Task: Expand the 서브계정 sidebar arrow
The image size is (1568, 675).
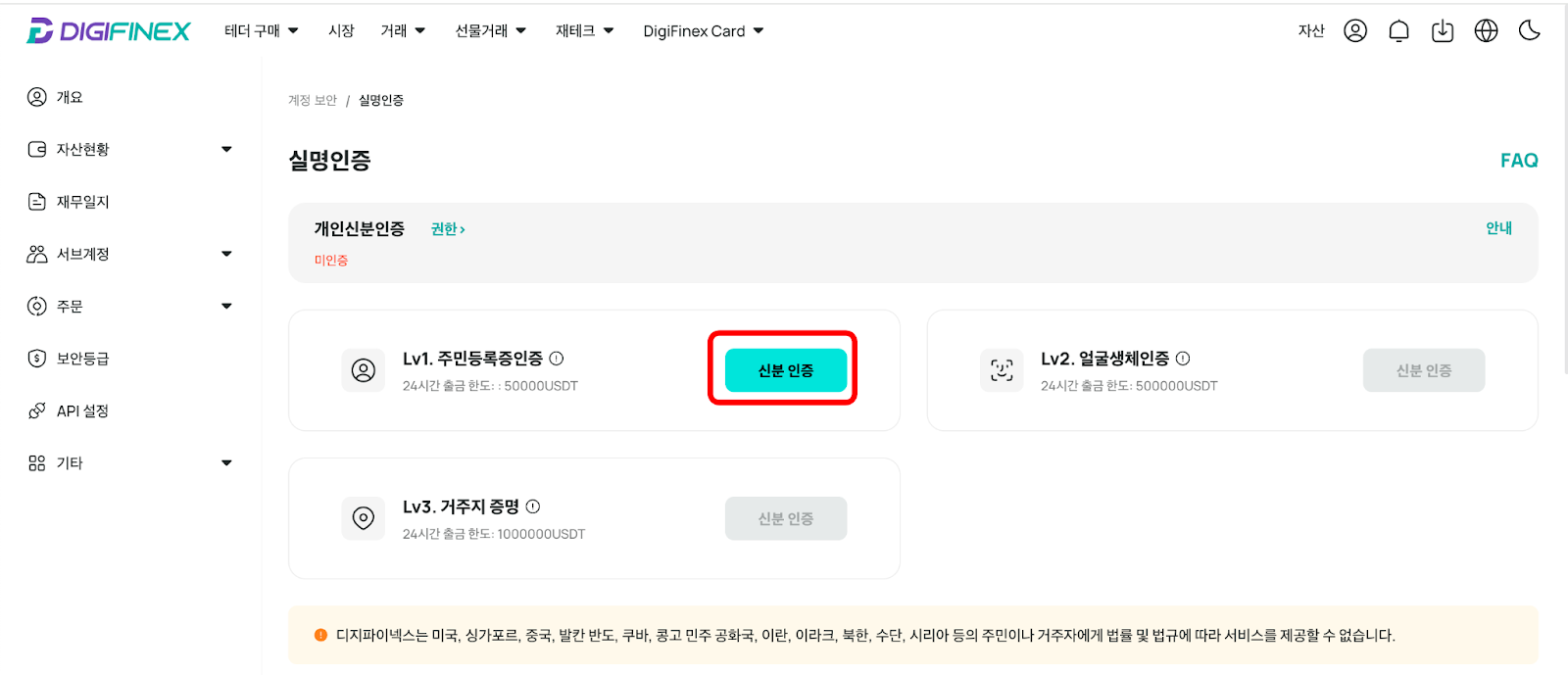Action: point(226,254)
